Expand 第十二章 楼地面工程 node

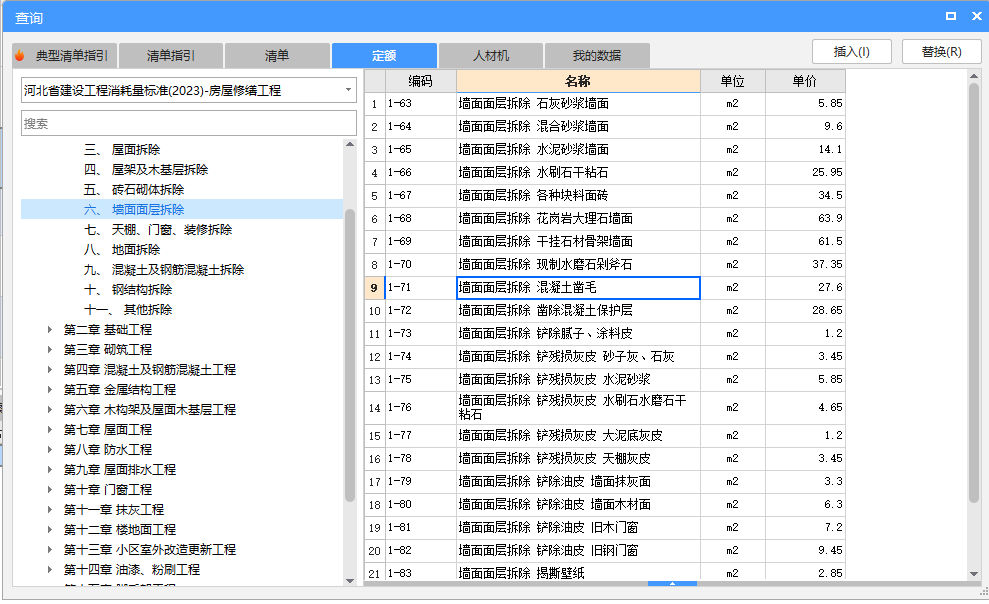(x=50, y=530)
